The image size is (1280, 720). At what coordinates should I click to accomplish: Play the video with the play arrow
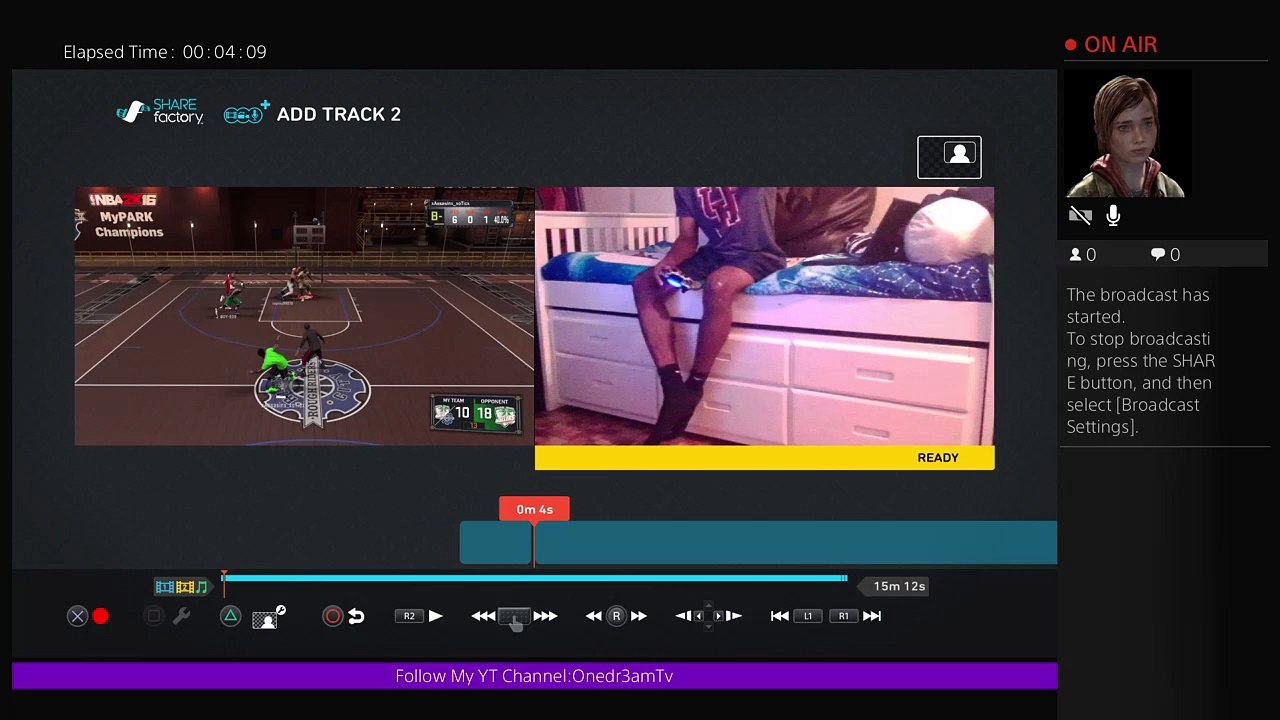click(x=435, y=616)
